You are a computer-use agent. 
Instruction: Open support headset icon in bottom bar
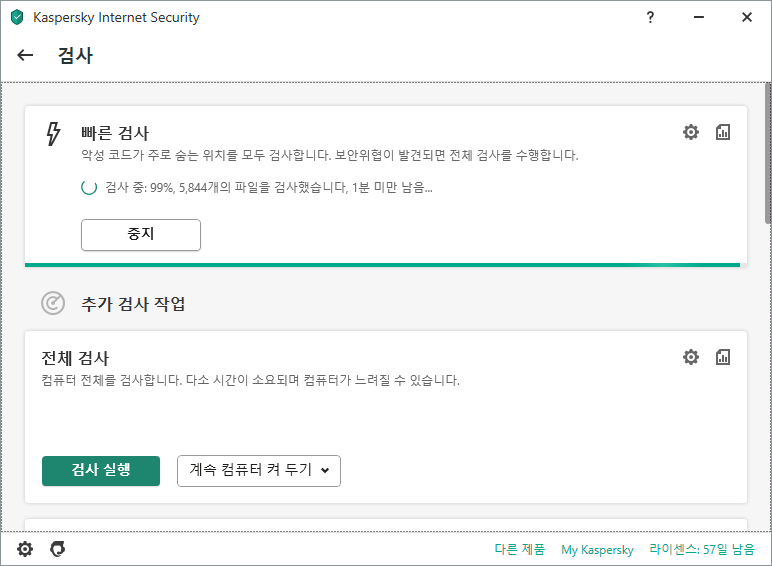58,549
